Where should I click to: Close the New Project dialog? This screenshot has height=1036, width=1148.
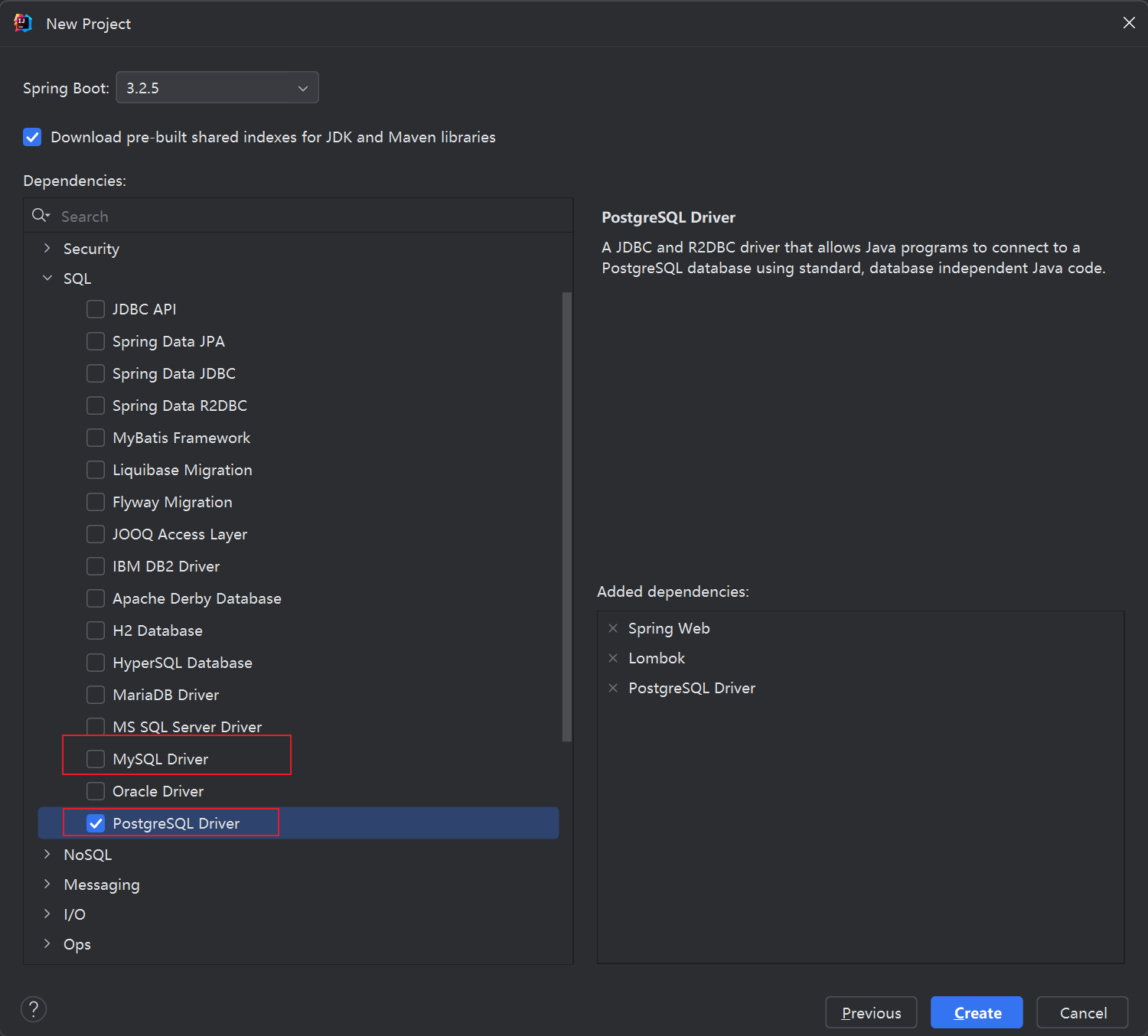pyautogui.click(x=1129, y=23)
